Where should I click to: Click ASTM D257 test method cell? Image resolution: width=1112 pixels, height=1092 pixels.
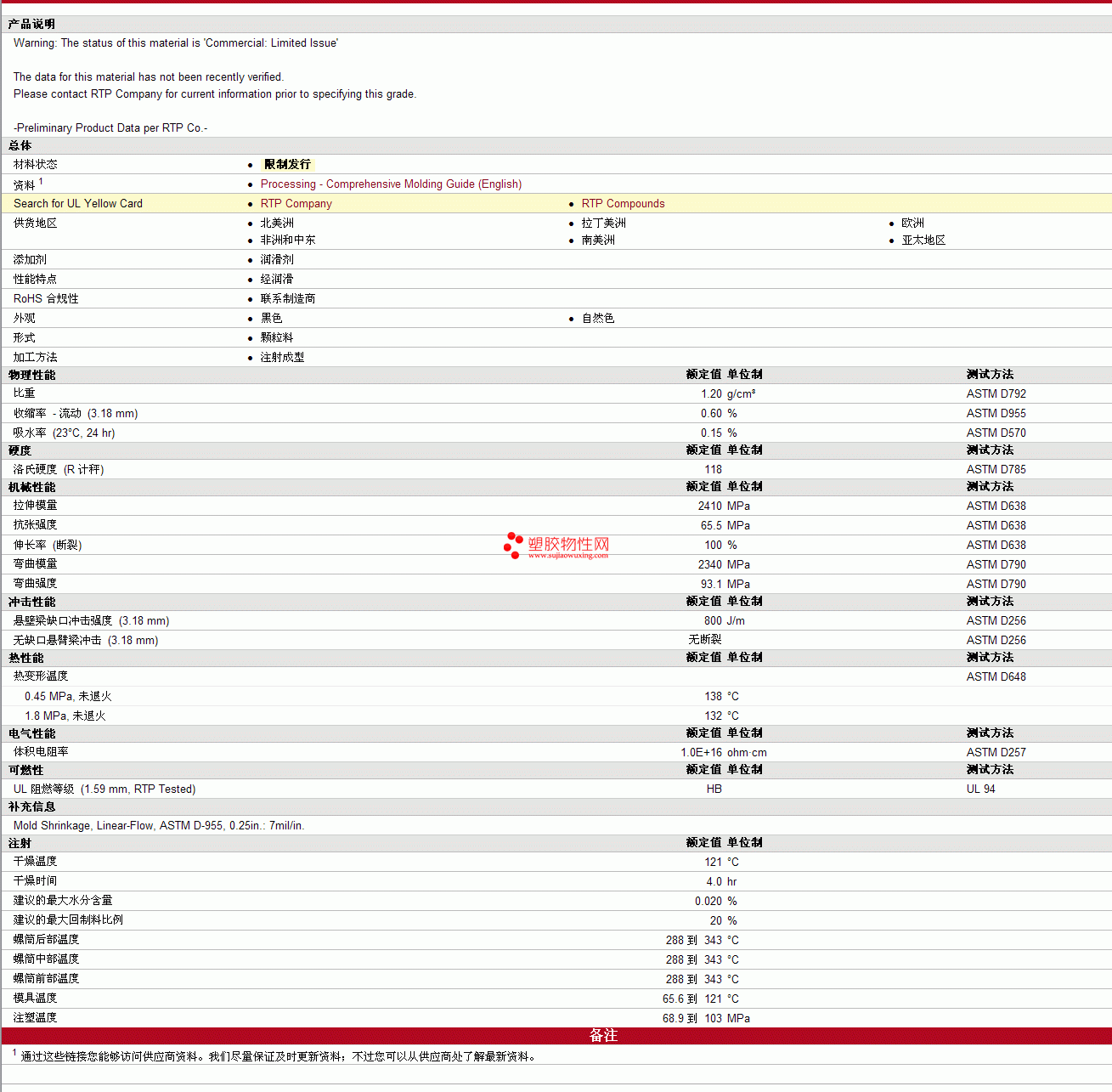tap(996, 753)
